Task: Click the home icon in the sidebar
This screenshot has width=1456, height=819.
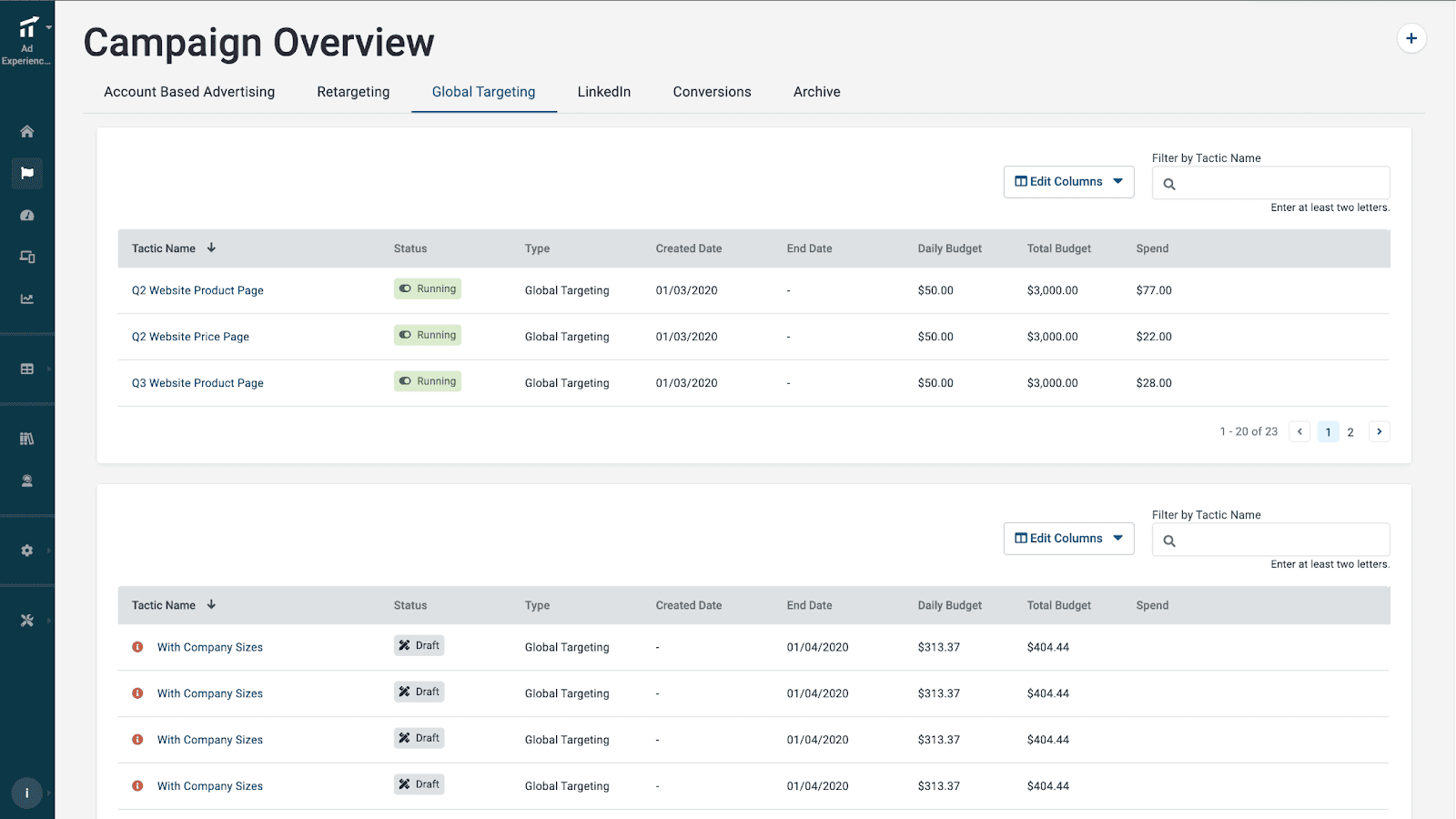Action: pos(27,131)
